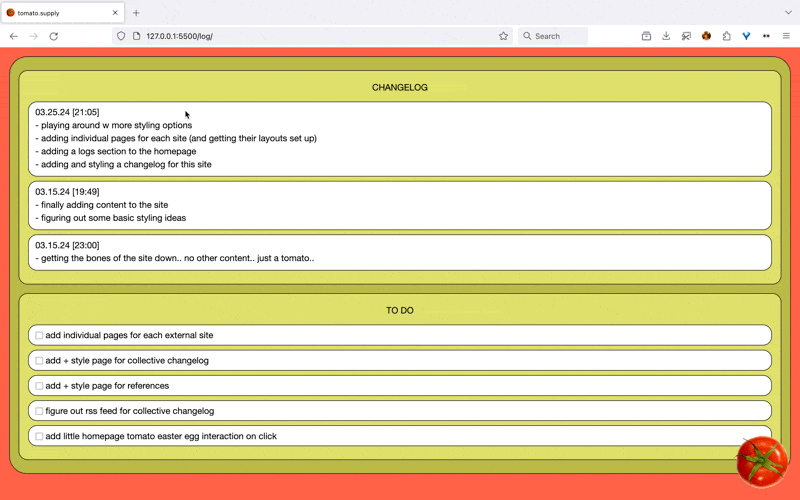The height and width of the screenshot is (500, 800).
Task: Select the tomato.supply browser tab
Action: (x=55, y=13)
